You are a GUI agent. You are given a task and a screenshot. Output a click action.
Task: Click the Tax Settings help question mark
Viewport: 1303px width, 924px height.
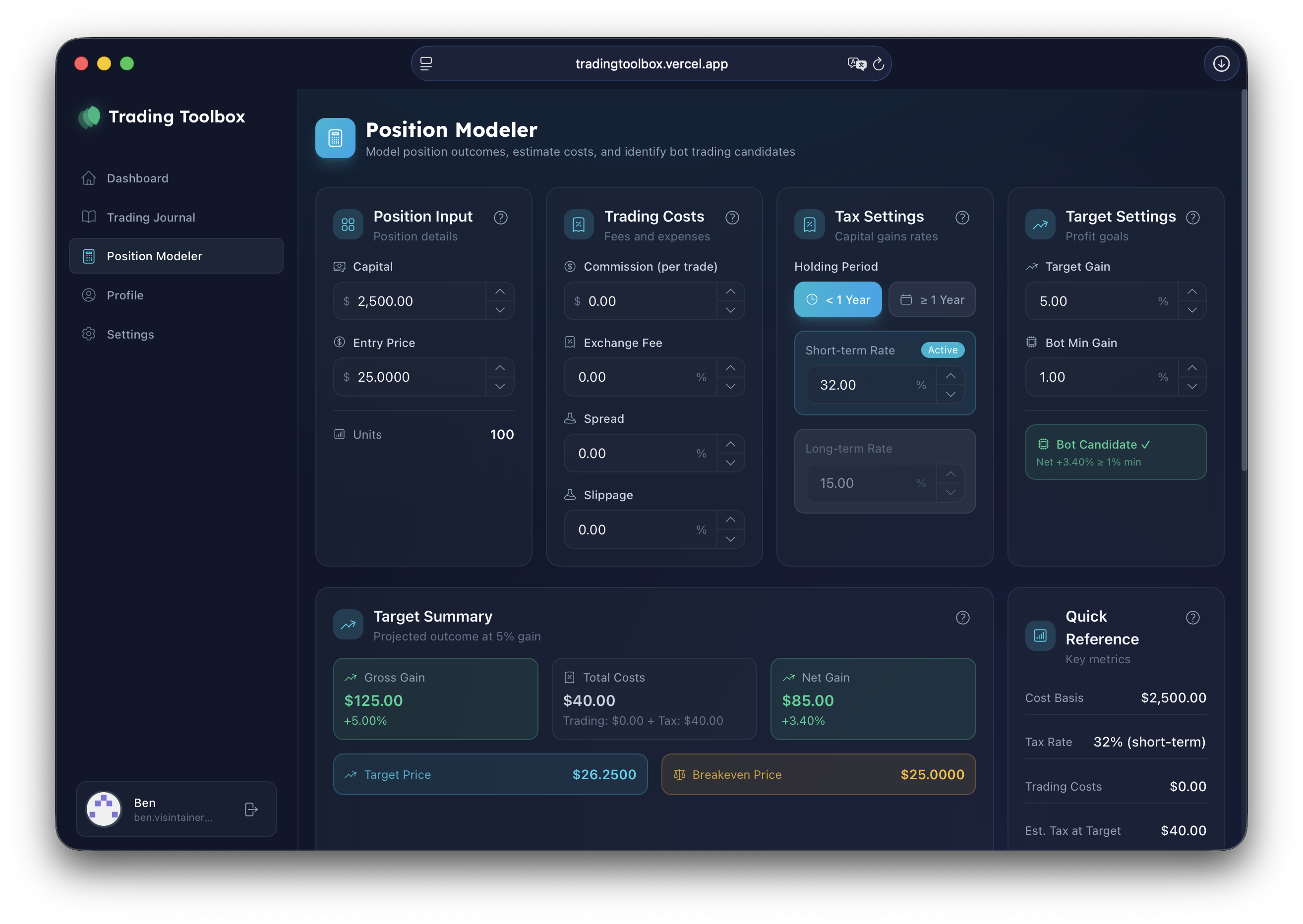963,217
